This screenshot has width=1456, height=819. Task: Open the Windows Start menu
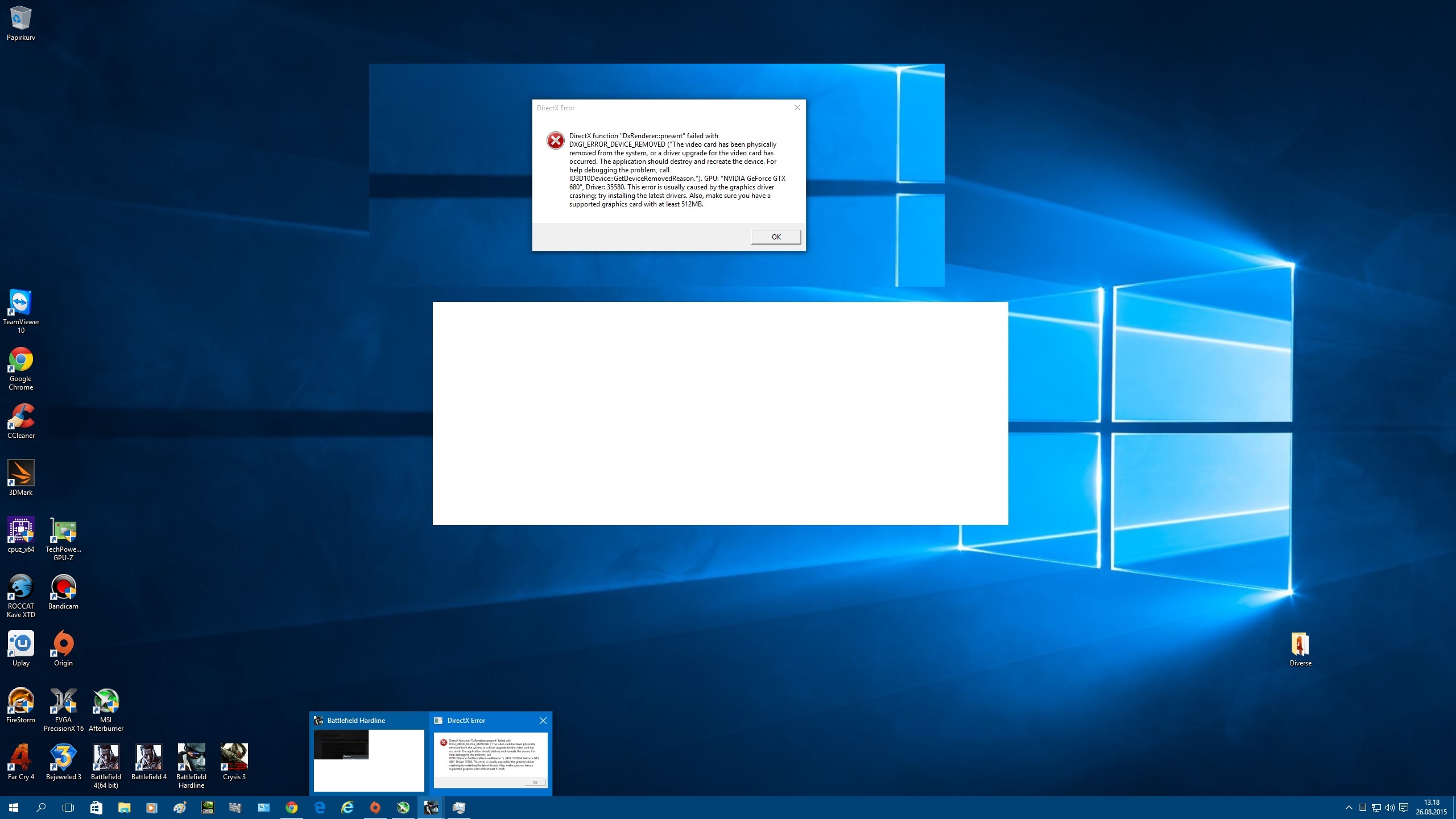point(14,808)
